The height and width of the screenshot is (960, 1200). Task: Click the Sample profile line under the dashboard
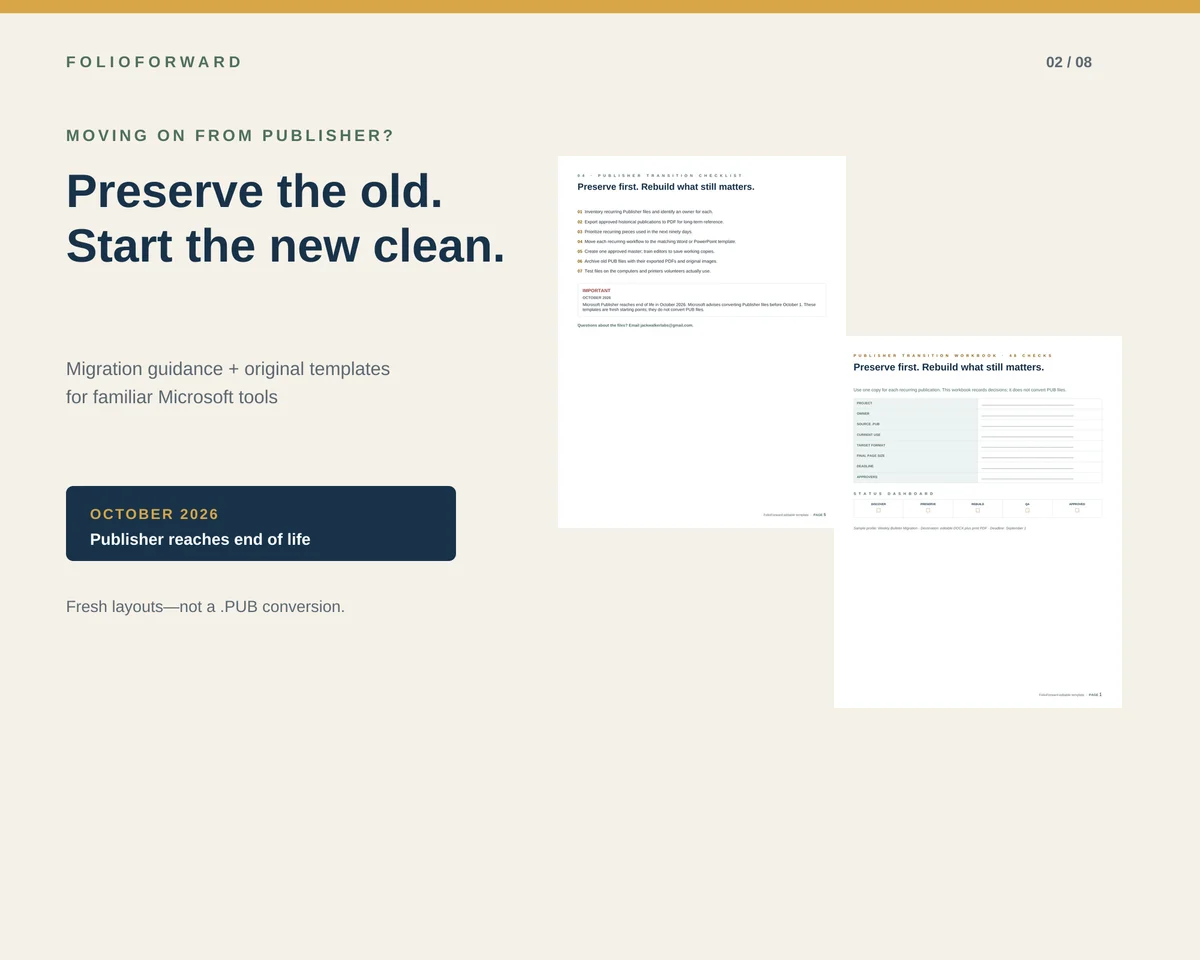click(x=940, y=528)
